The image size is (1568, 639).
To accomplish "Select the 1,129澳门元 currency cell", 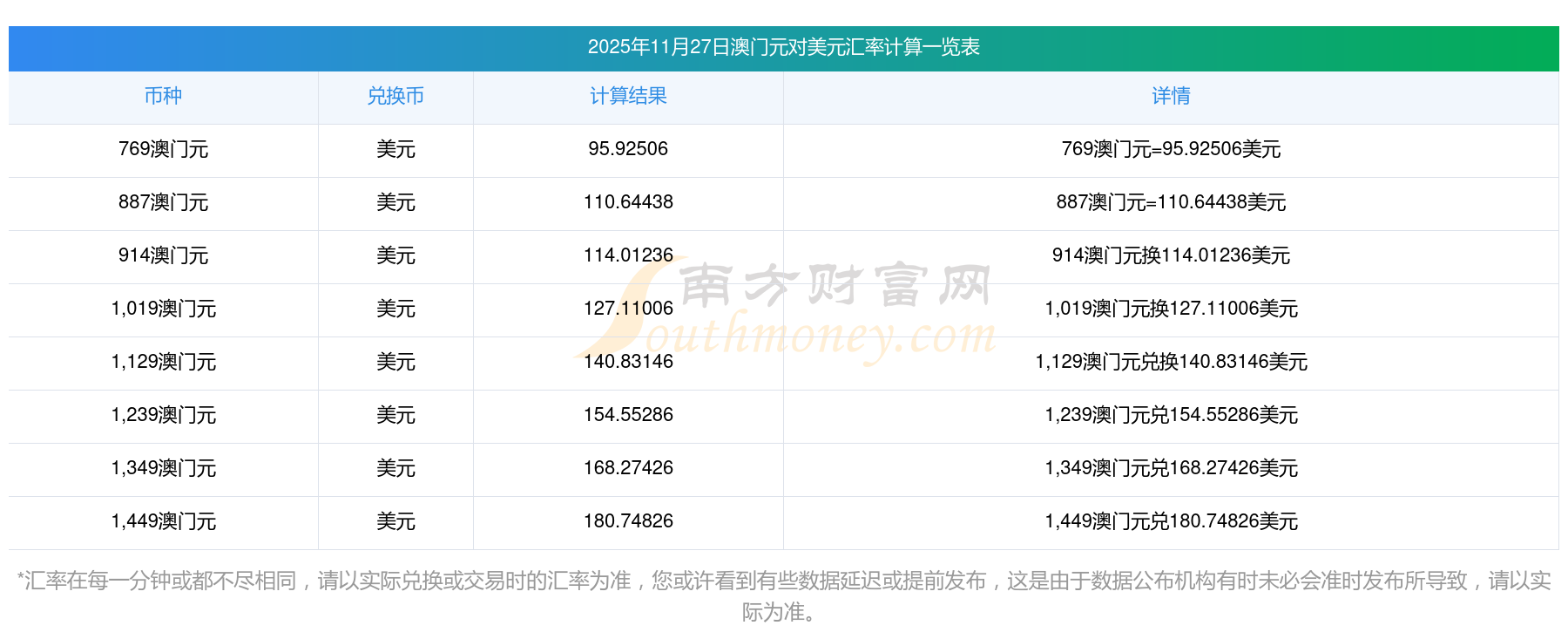I will [x=163, y=362].
